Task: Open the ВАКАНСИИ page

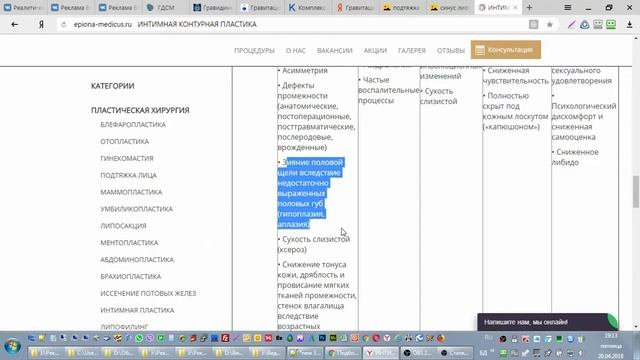Action: point(335,51)
